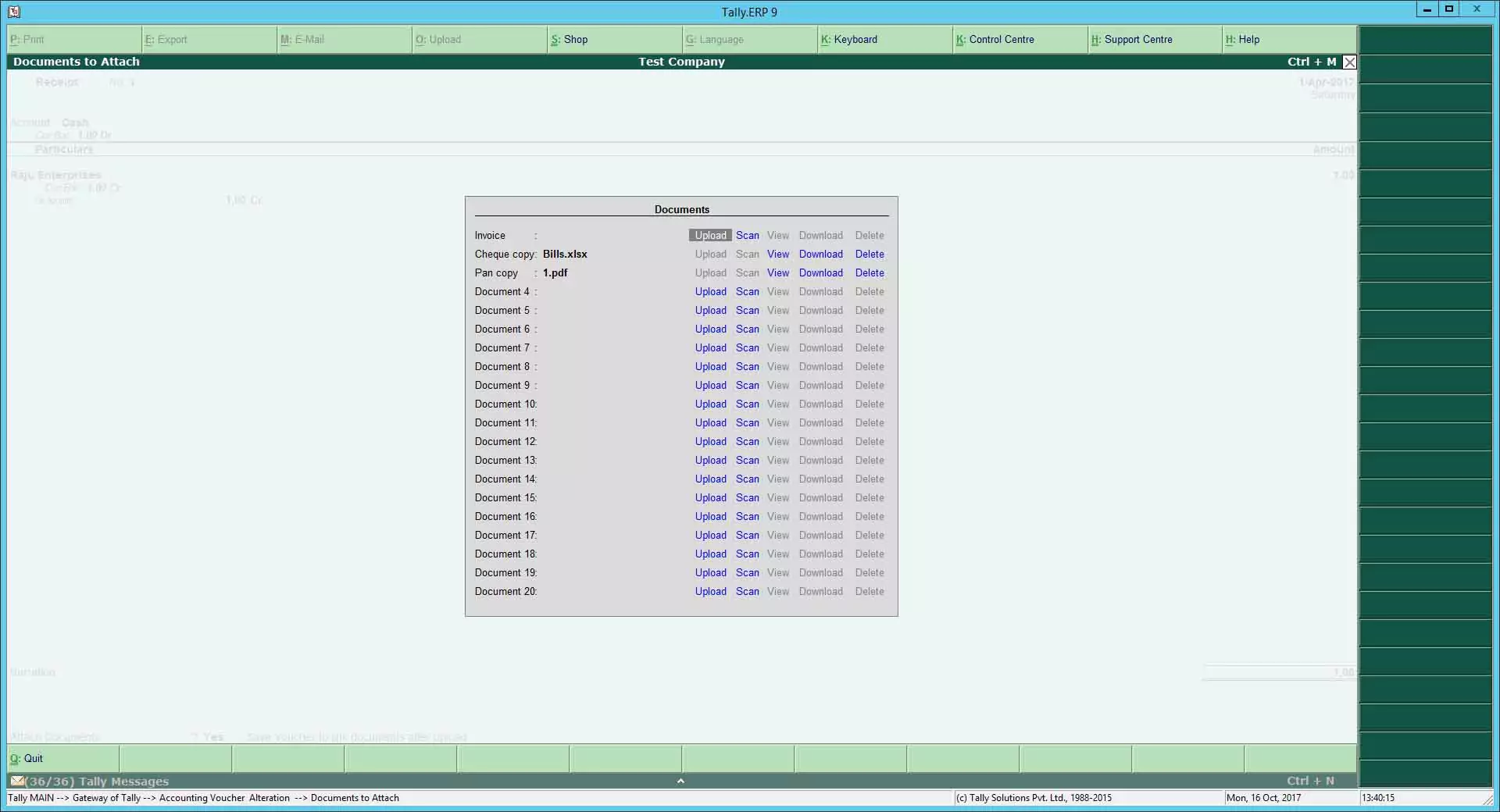Click the Invoice row label
1500x812 pixels.
click(x=490, y=235)
